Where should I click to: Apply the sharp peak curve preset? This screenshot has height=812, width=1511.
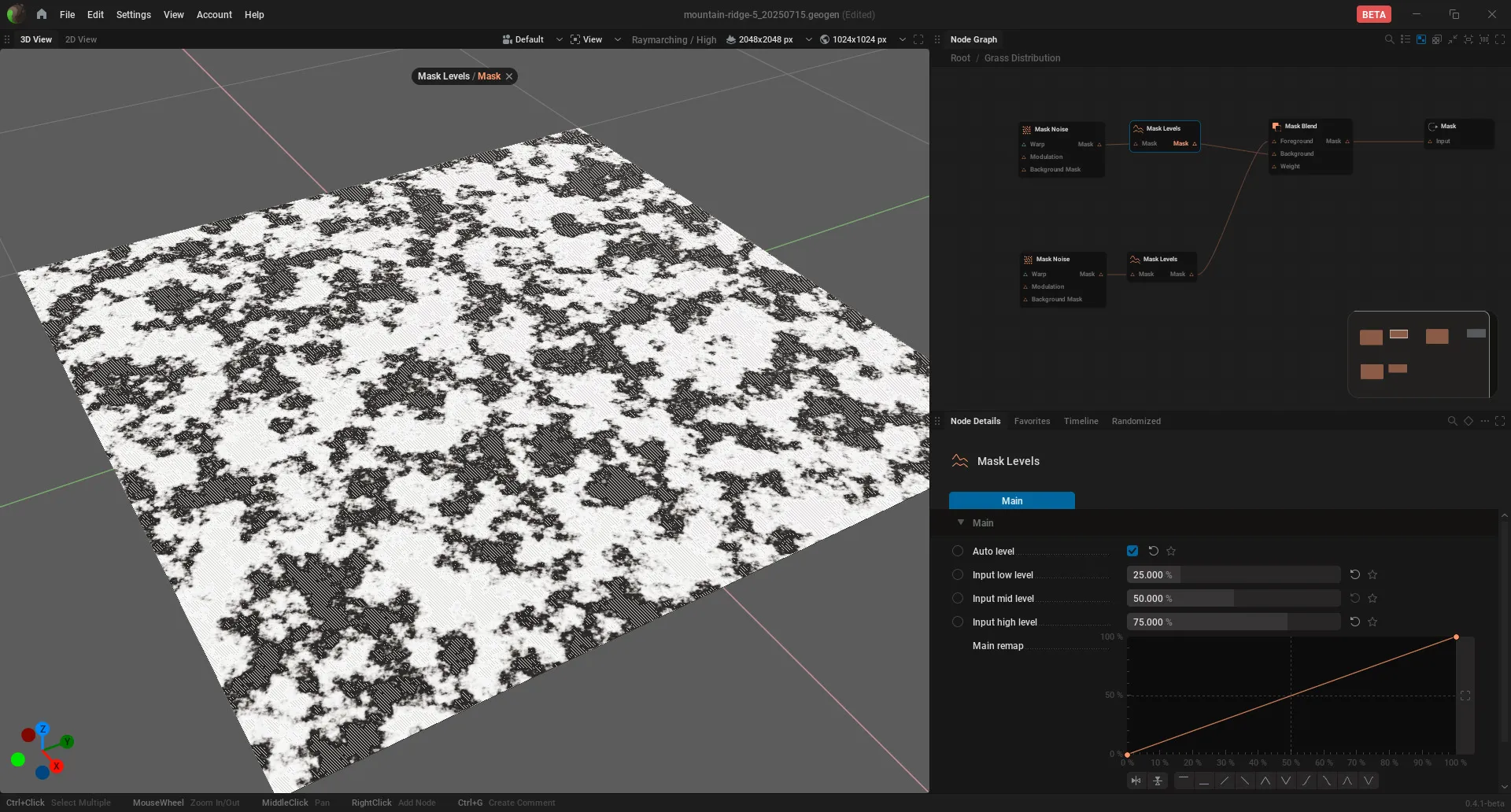click(1265, 781)
